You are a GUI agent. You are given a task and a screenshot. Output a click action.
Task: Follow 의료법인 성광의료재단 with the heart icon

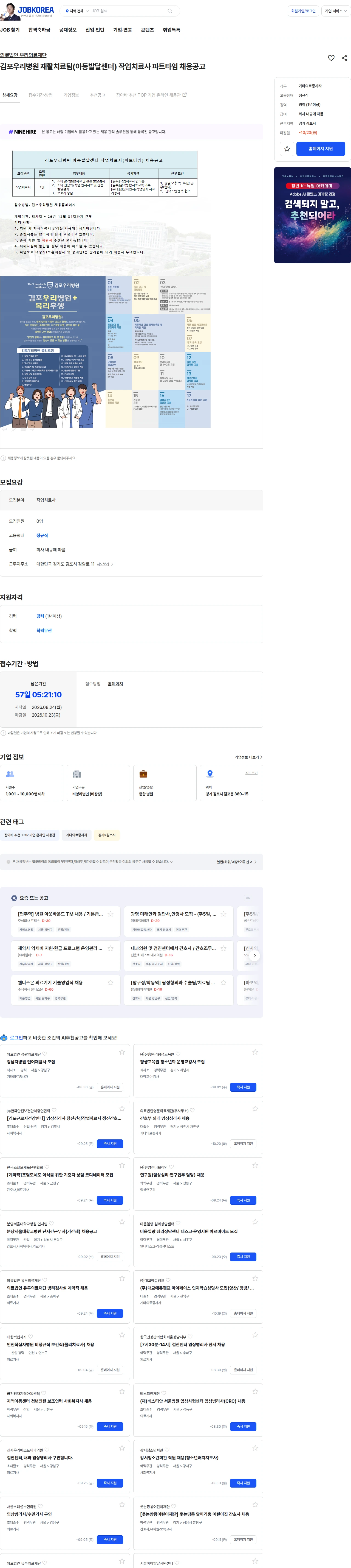[x=45, y=1054]
